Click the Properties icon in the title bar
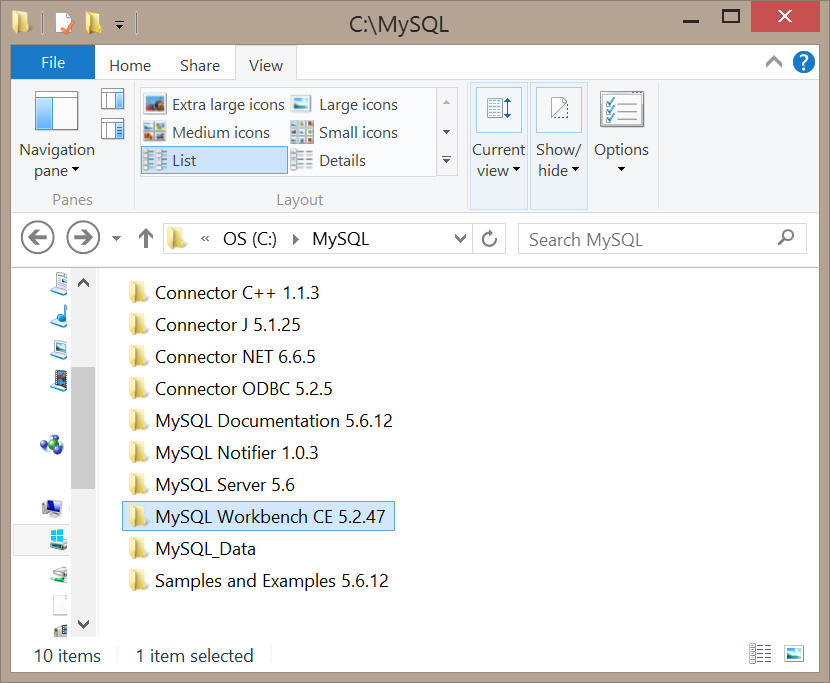 pyautogui.click(x=64, y=23)
